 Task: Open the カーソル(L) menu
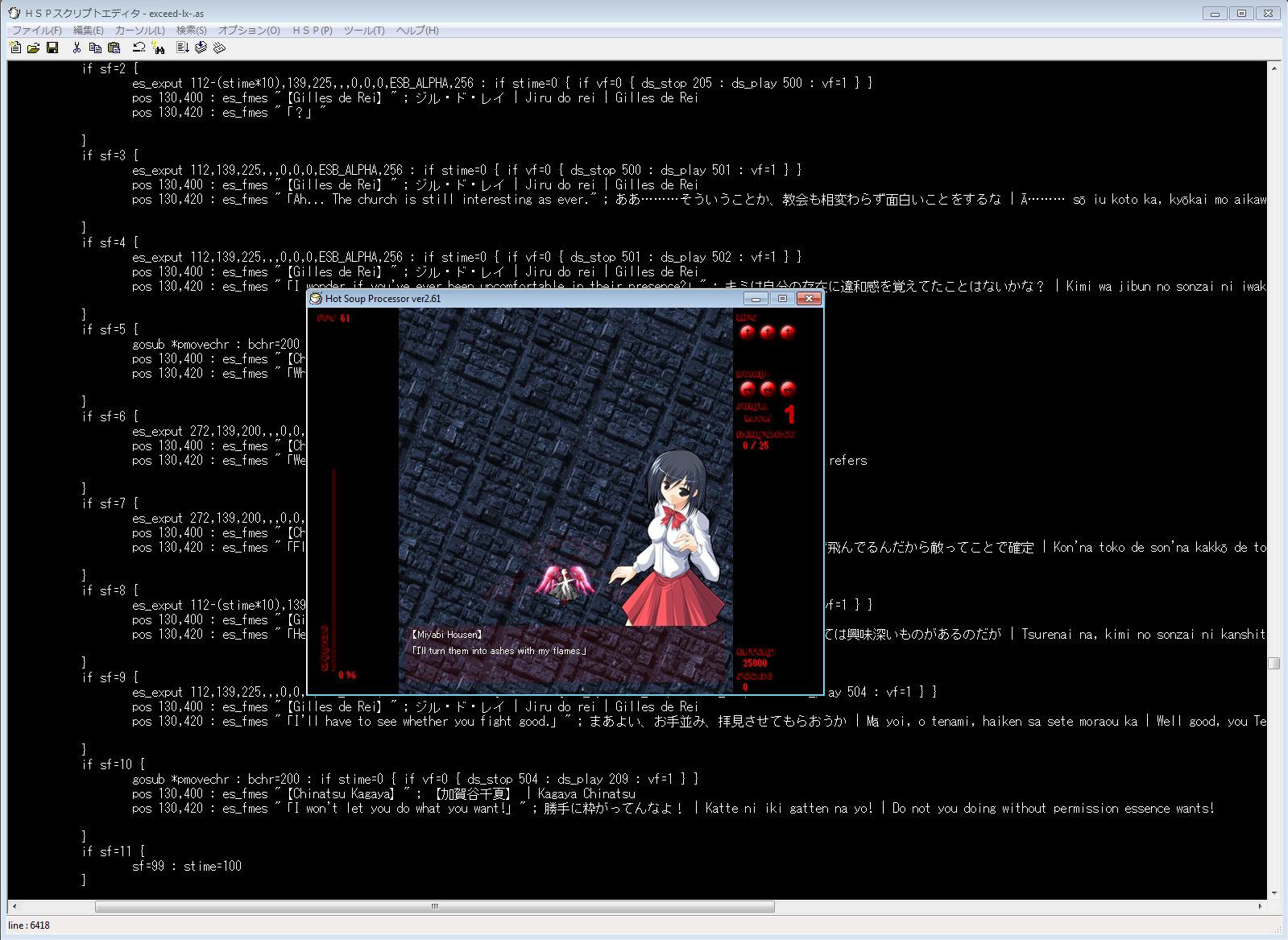click(140, 31)
